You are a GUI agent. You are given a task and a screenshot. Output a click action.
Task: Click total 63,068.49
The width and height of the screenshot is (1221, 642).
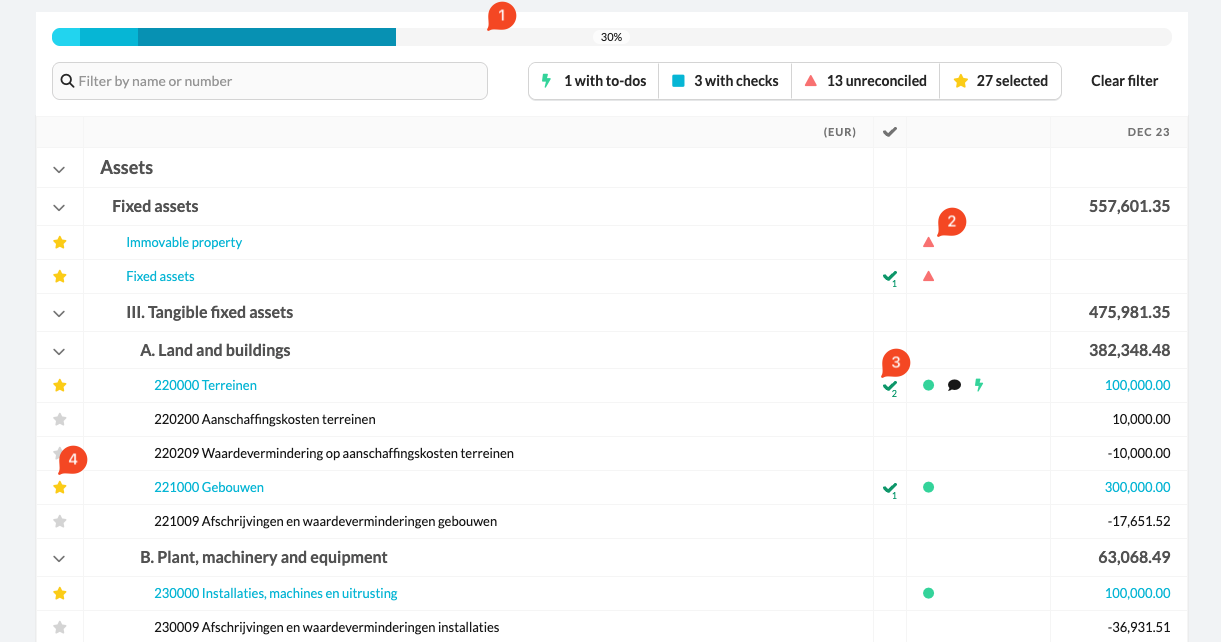(1134, 557)
